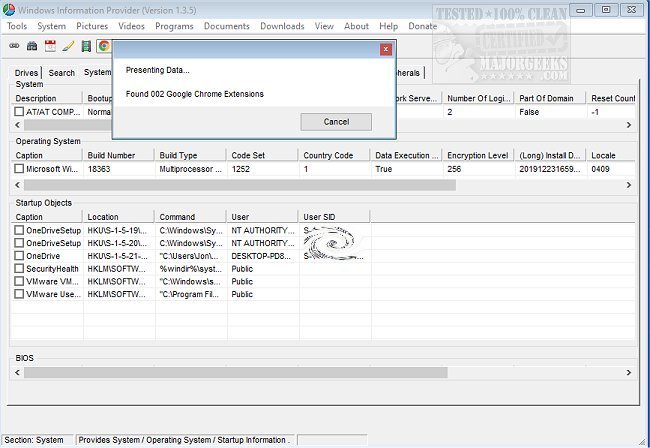Click the Operating System horizontal scrollbar thumb
650x448 pixels.
click(210, 185)
